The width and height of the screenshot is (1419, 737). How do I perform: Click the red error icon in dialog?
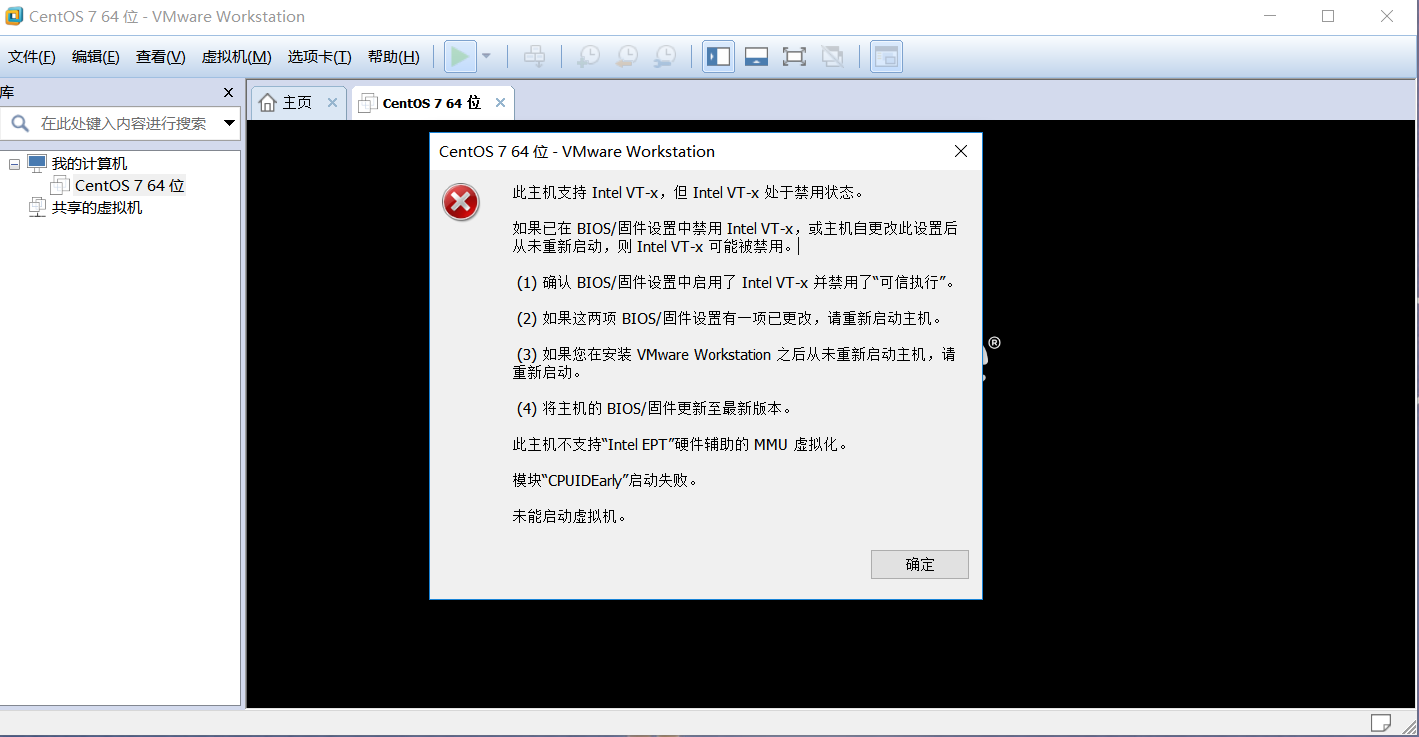pos(461,203)
